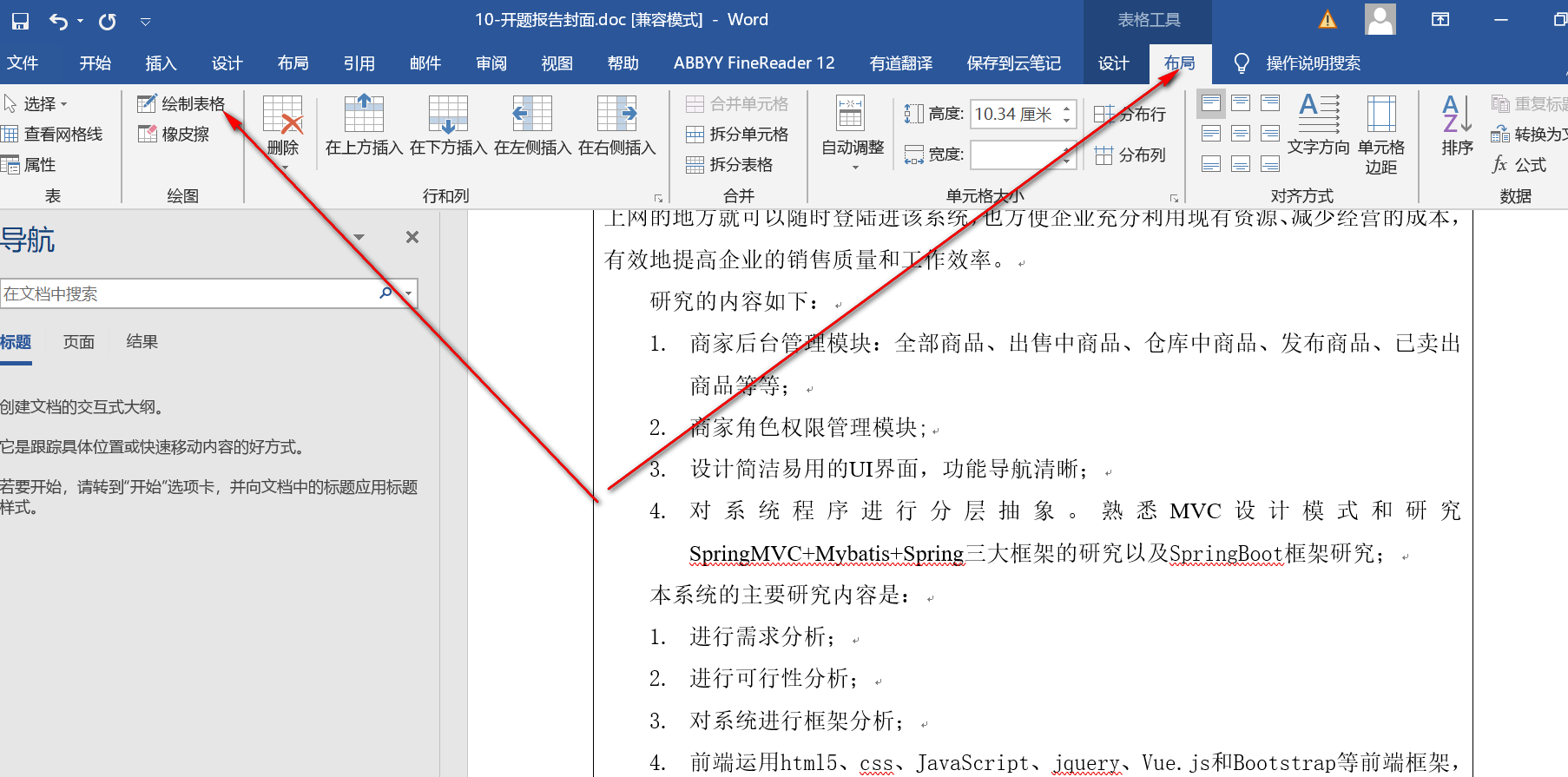Click the 高度 value field
Image resolution: width=1568 pixels, height=777 pixels.
tap(1014, 114)
